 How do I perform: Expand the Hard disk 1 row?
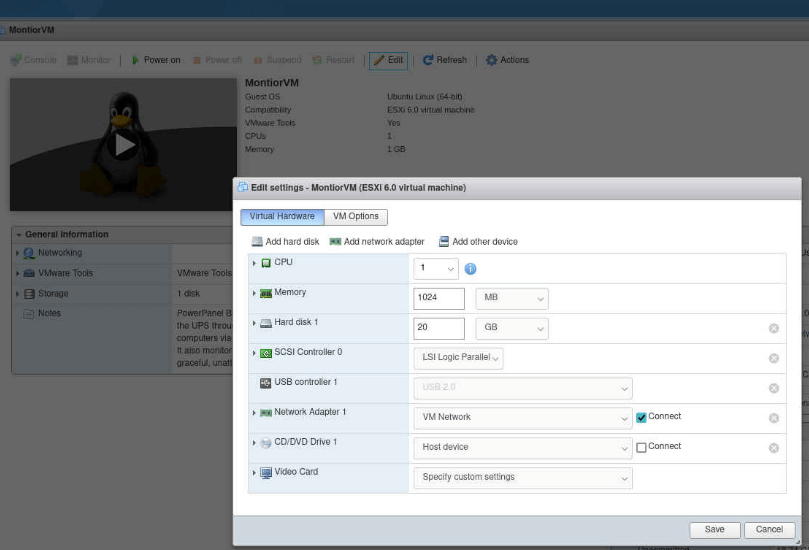(254, 323)
